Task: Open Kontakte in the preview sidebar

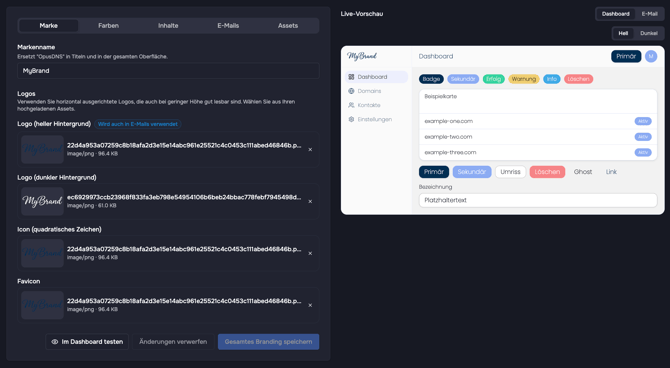Action: tap(376, 105)
